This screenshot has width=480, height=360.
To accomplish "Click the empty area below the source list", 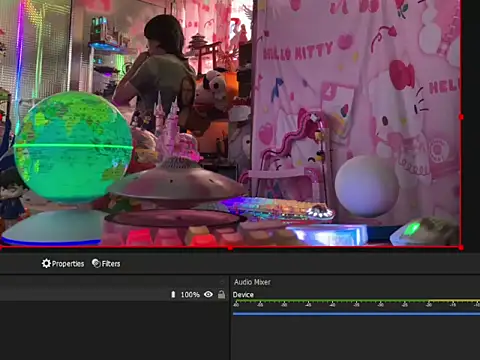I will [114, 330].
